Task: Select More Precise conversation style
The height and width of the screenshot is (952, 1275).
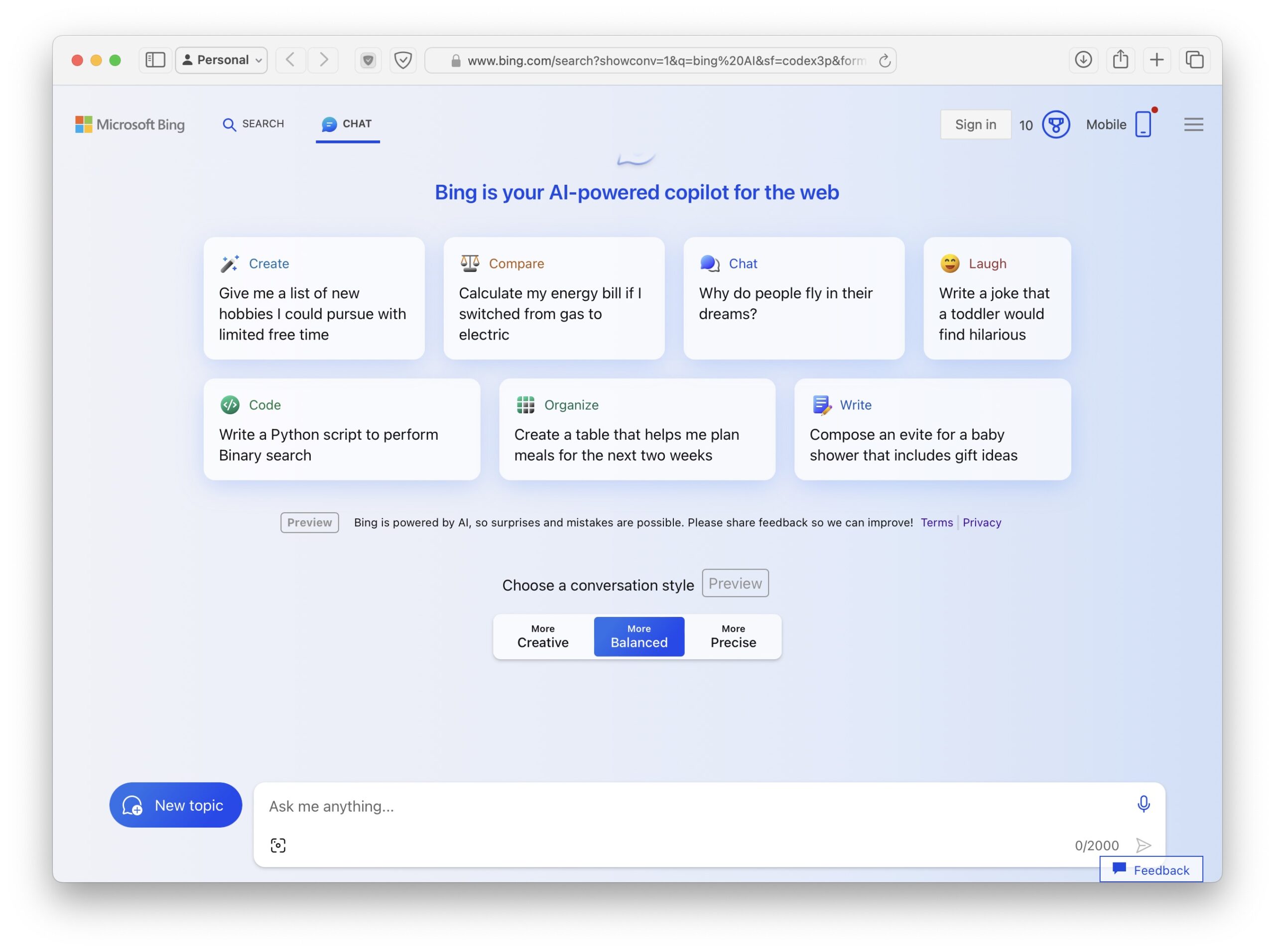Action: pos(733,636)
